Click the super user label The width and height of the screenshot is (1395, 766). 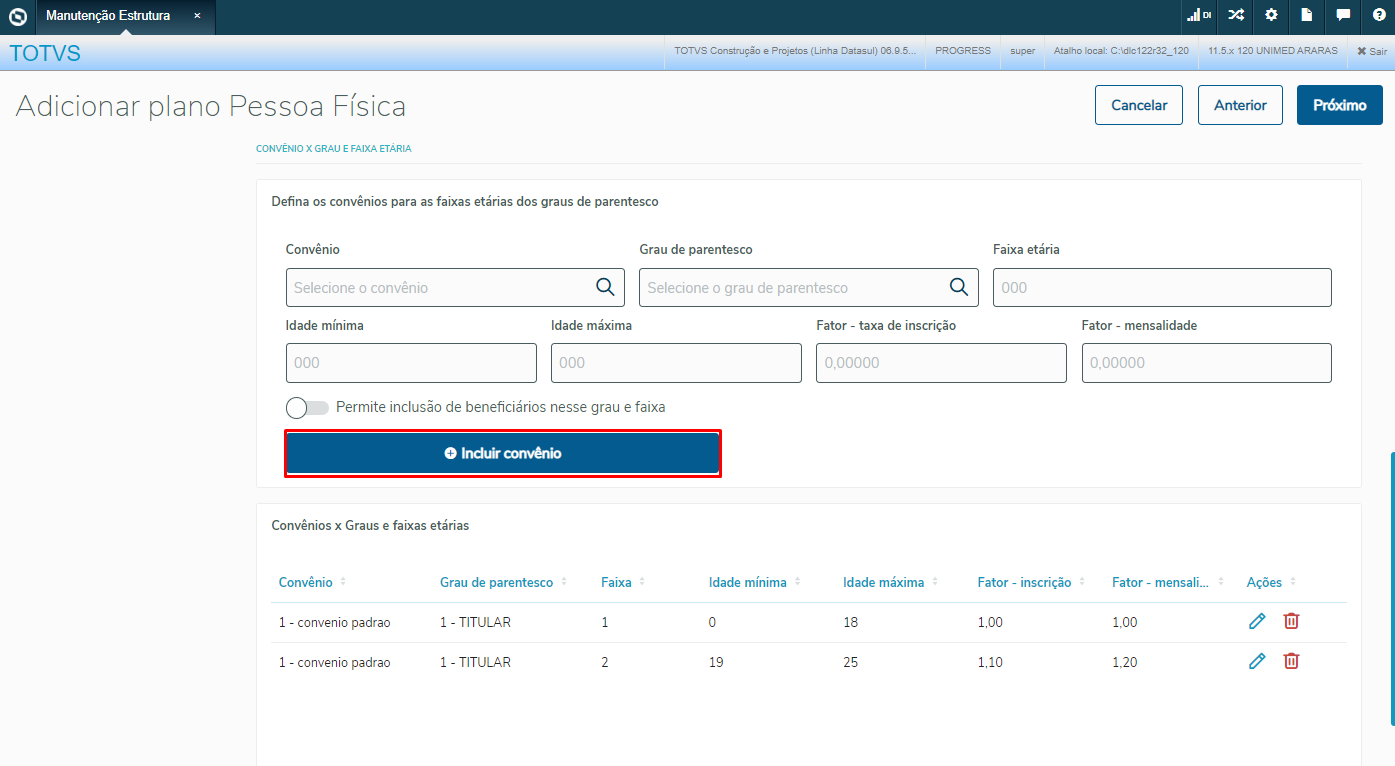point(1023,51)
